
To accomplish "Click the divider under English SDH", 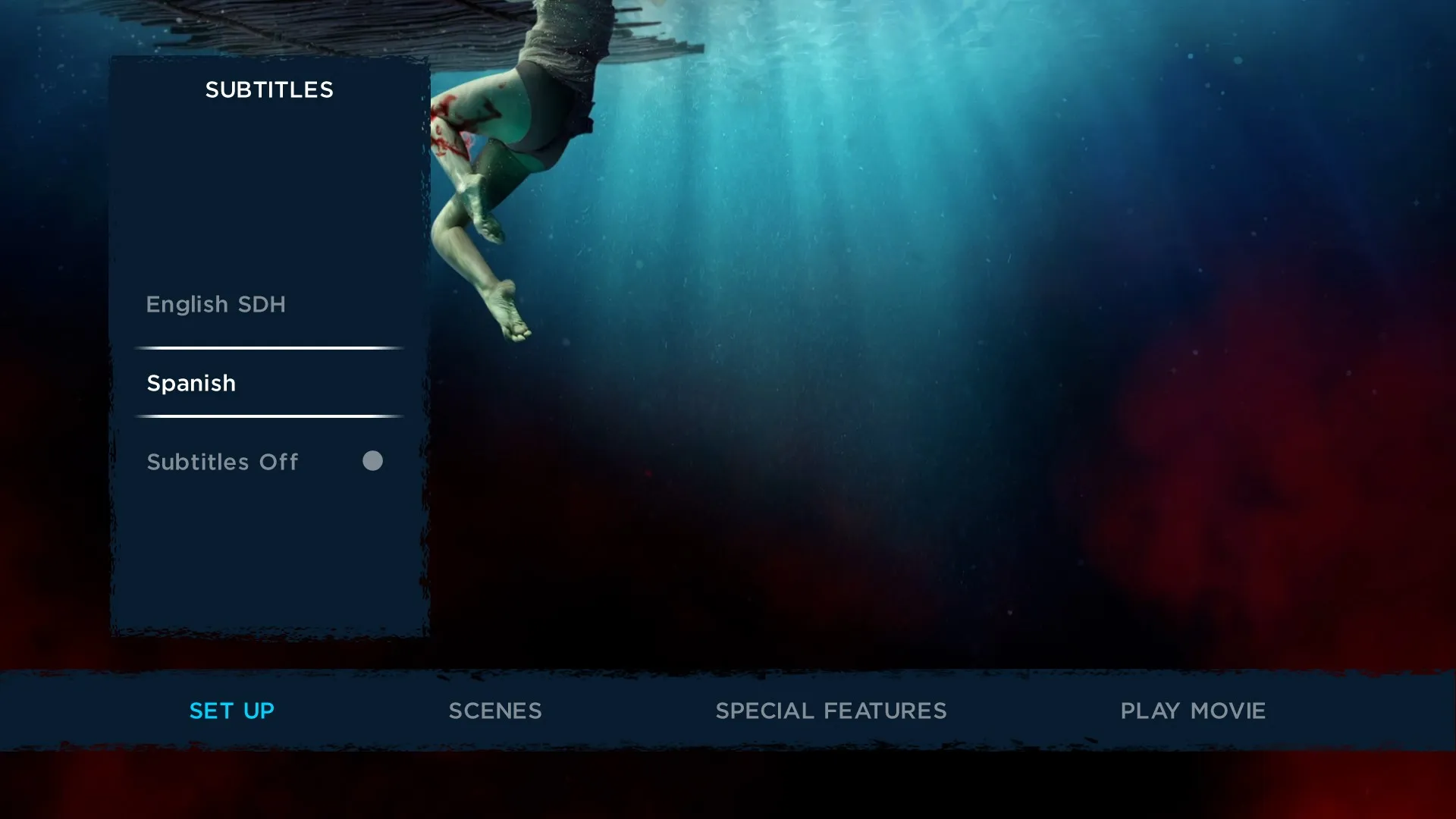I will pos(268,347).
